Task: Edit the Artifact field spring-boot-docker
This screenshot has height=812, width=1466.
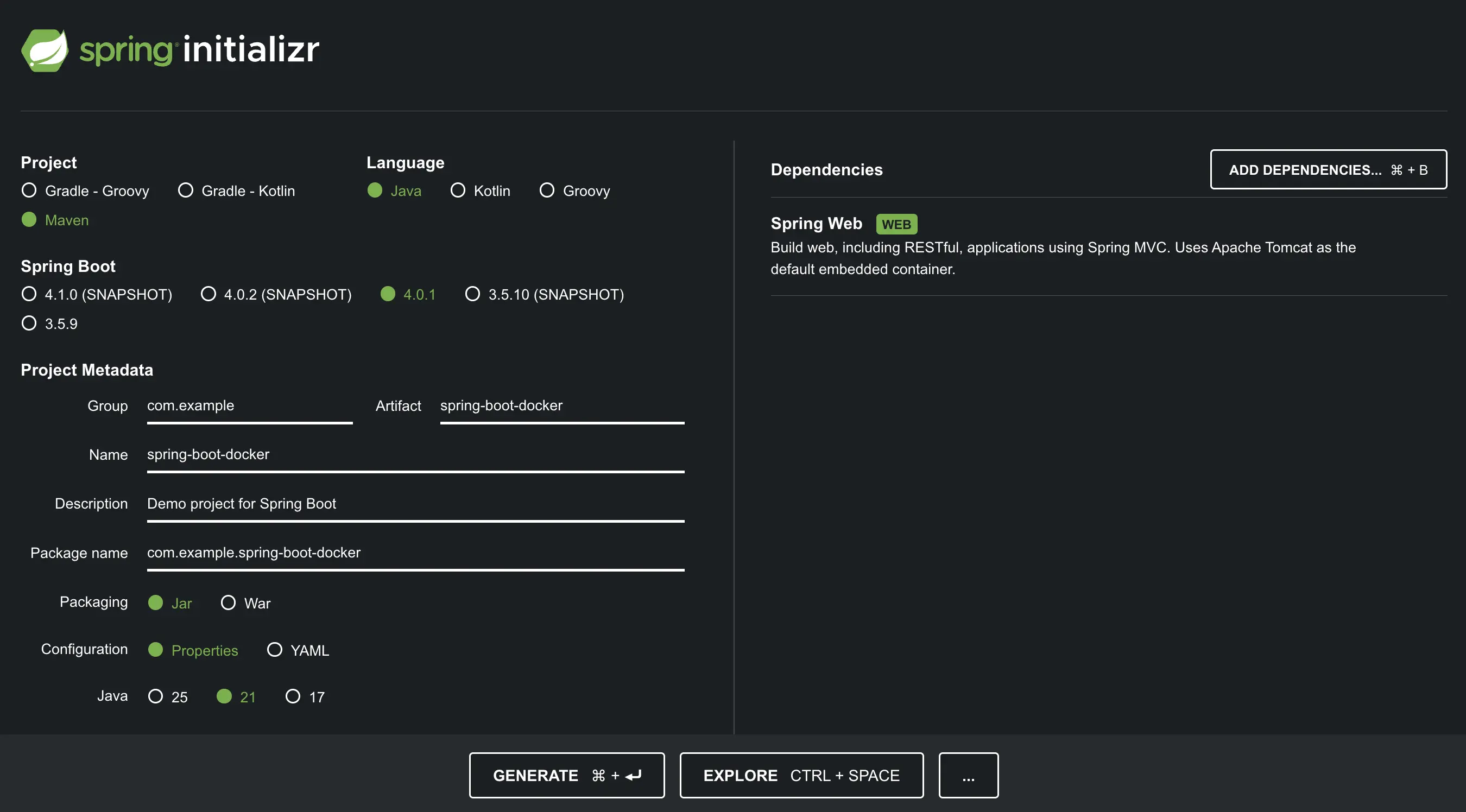Action: [x=562, y=405]
